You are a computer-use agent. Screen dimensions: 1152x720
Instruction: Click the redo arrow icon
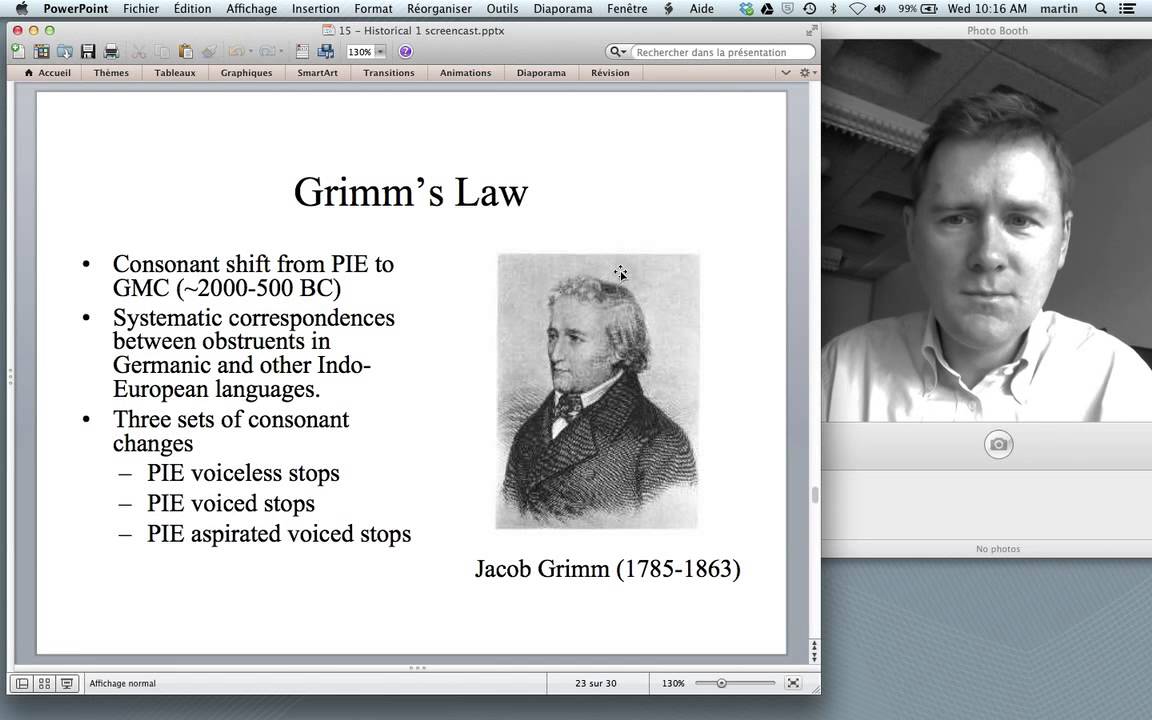pos(267,51)
